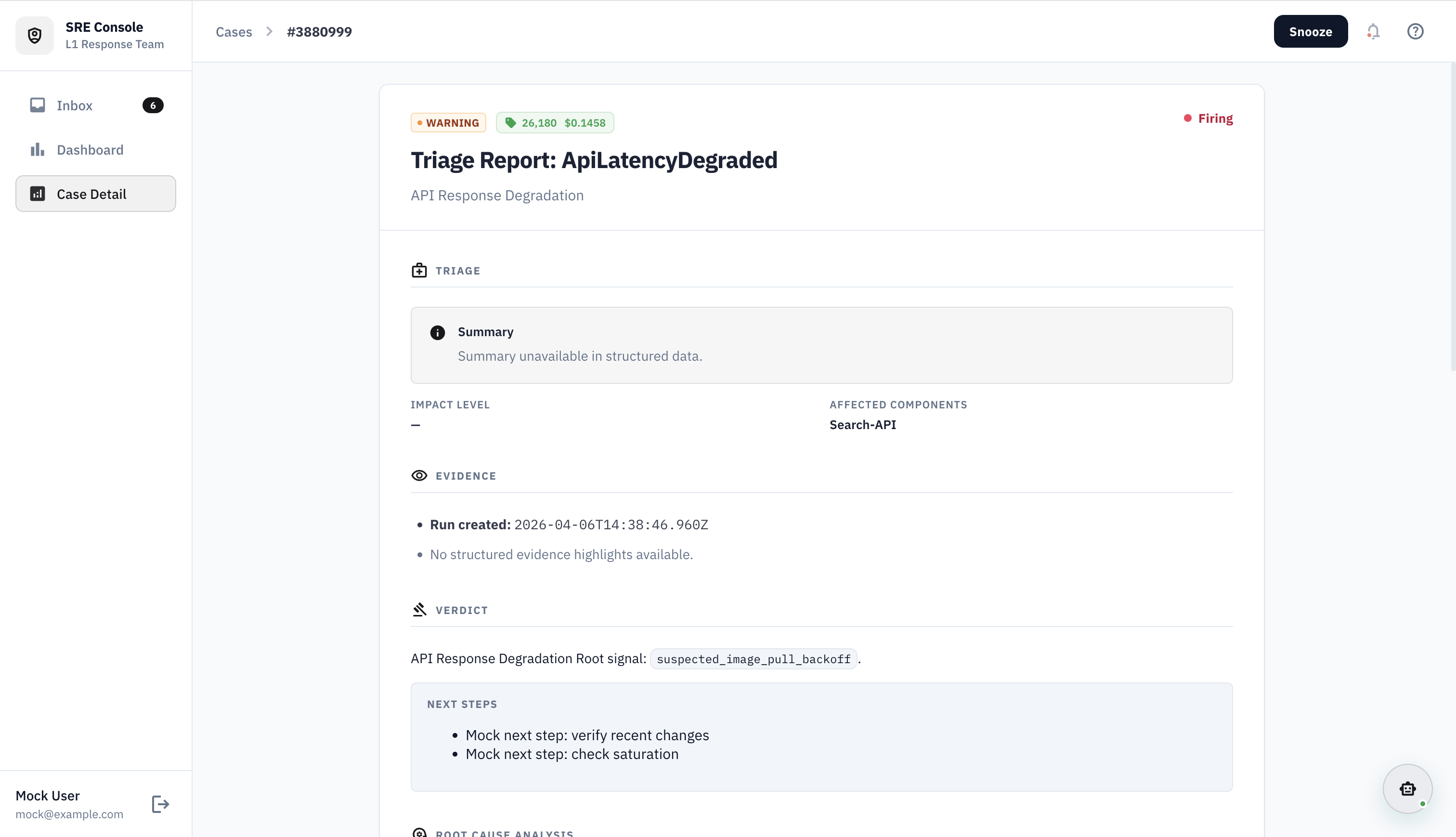Expand the Cases breadcrumb chevron
The width and height of the screenshot is (1456, 837).
[268, 32]
